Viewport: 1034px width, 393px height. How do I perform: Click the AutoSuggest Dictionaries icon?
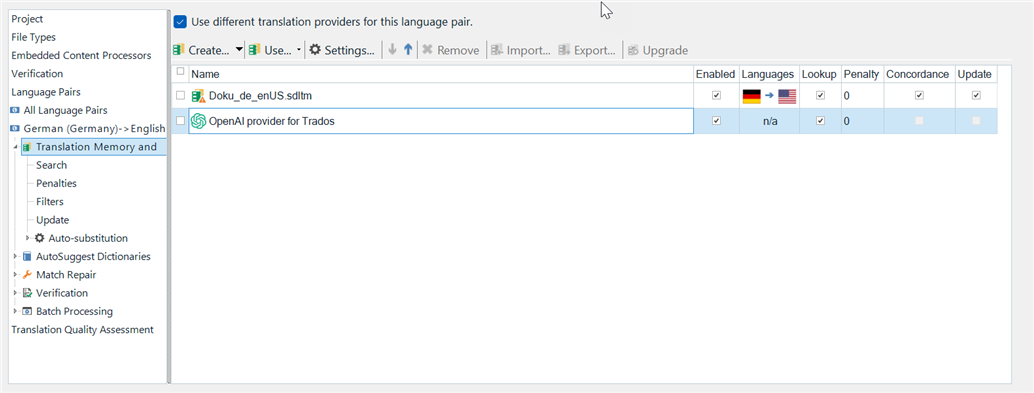click(27, 257)
